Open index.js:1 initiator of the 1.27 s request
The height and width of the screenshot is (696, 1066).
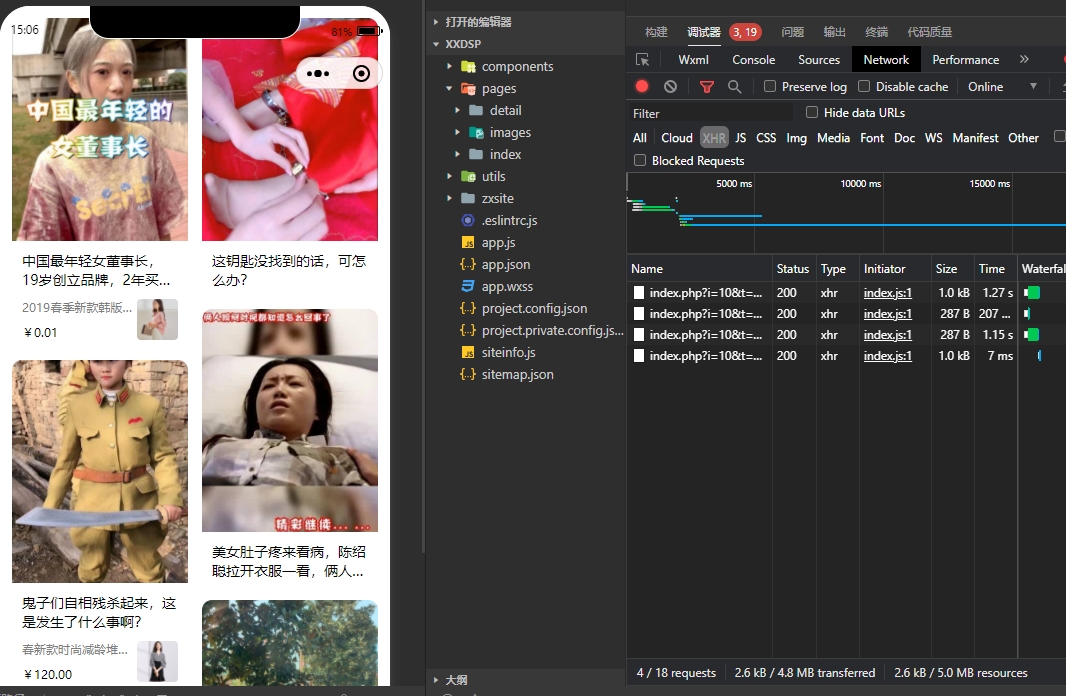887,293
